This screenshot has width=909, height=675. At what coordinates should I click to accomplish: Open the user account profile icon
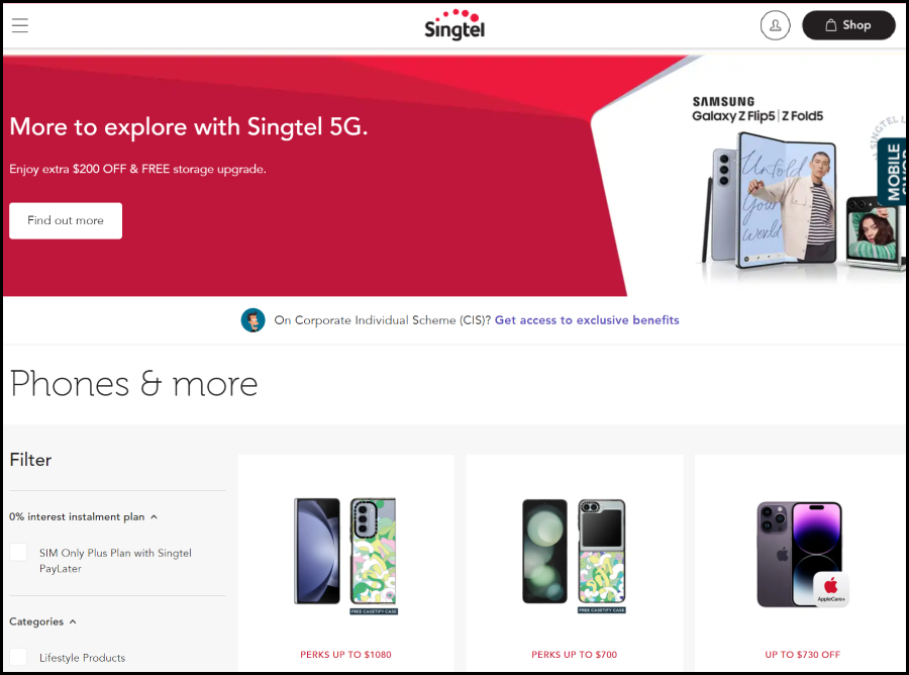coord(775,26)
